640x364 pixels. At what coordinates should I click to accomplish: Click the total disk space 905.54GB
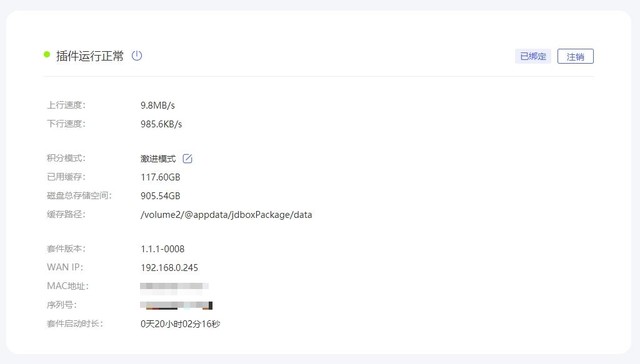160,196
